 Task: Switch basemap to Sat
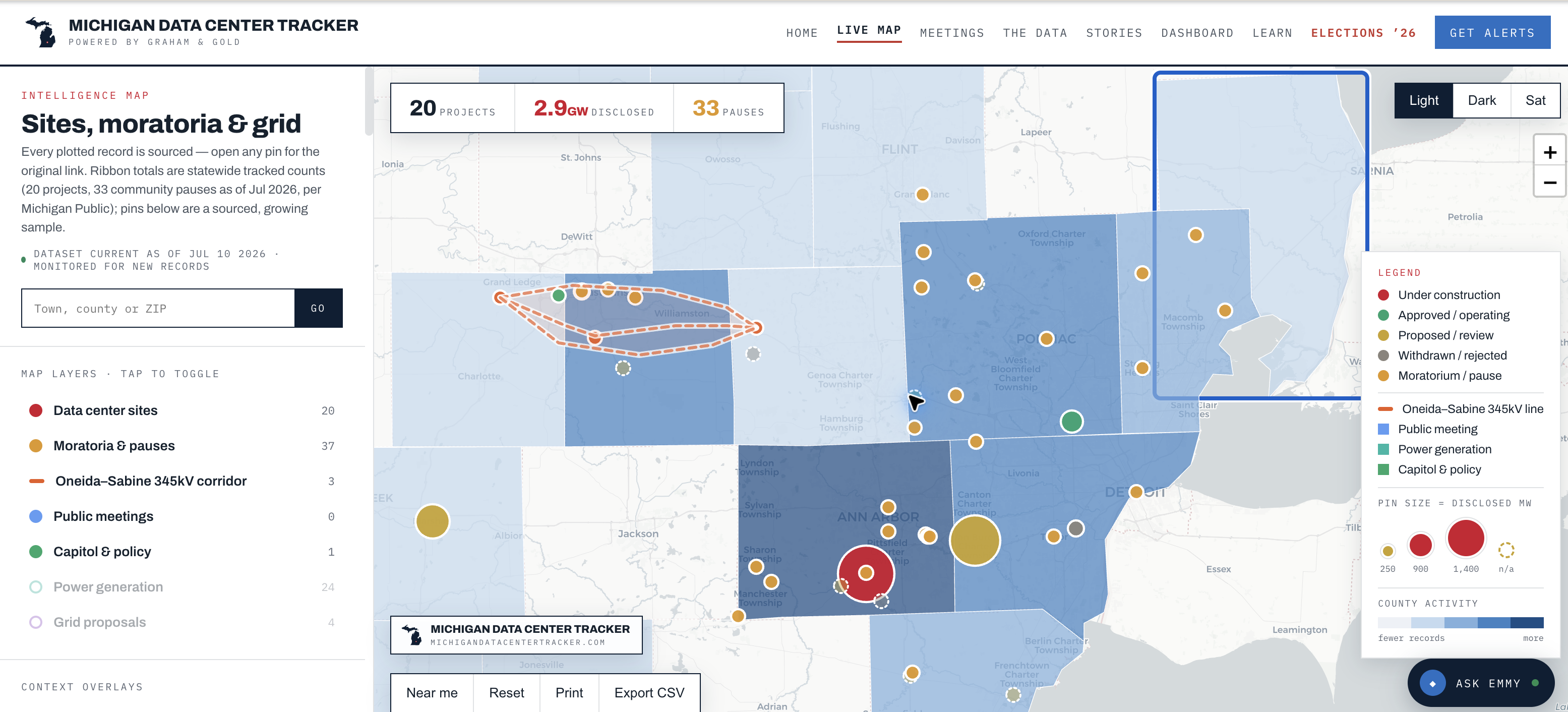coord(1535,100)
